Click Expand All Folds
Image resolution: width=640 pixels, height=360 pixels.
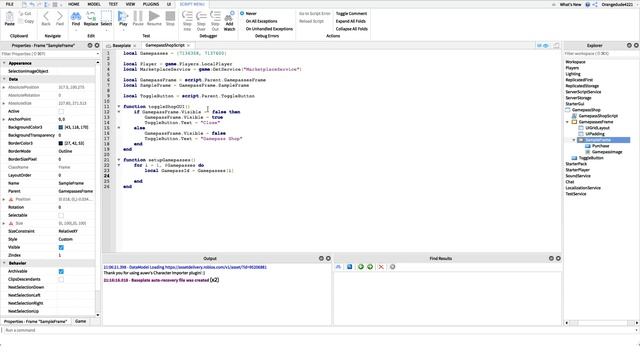coord(351,21)
